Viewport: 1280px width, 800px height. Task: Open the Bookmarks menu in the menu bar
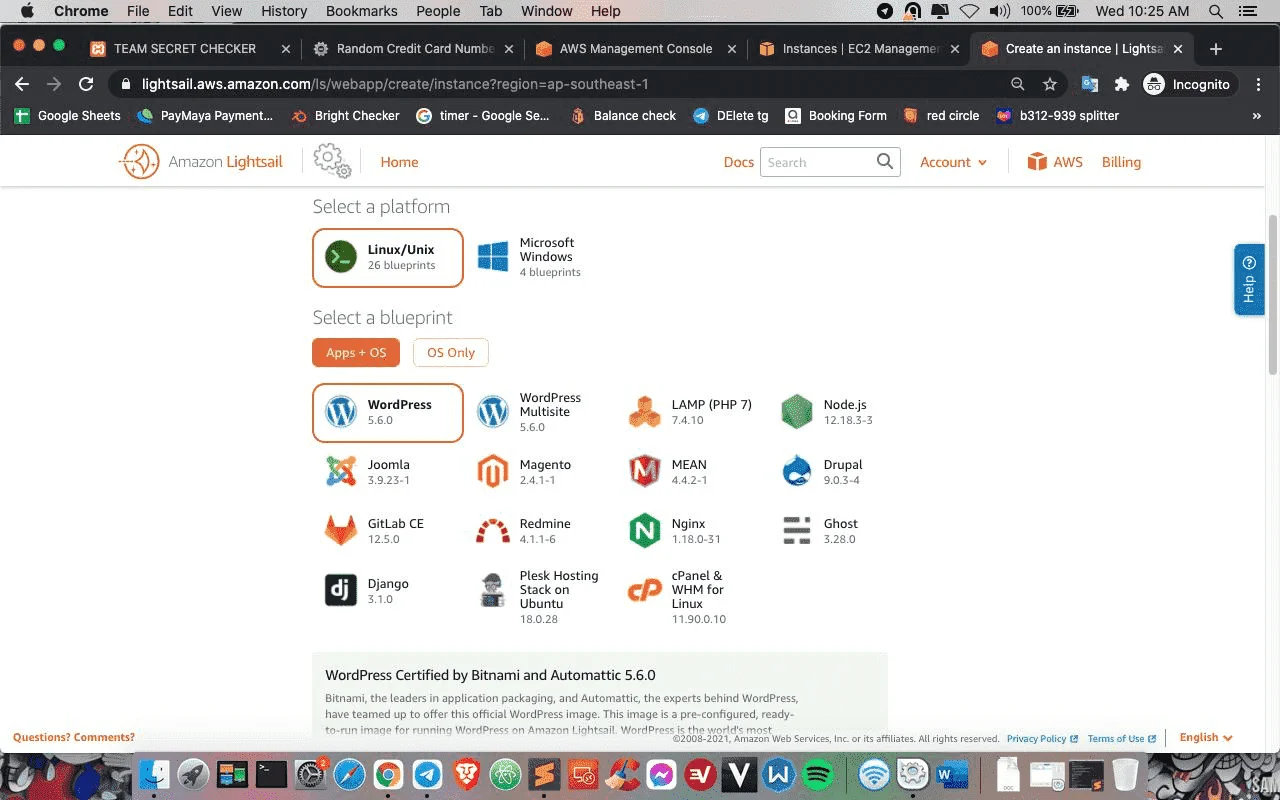(362, 11)
